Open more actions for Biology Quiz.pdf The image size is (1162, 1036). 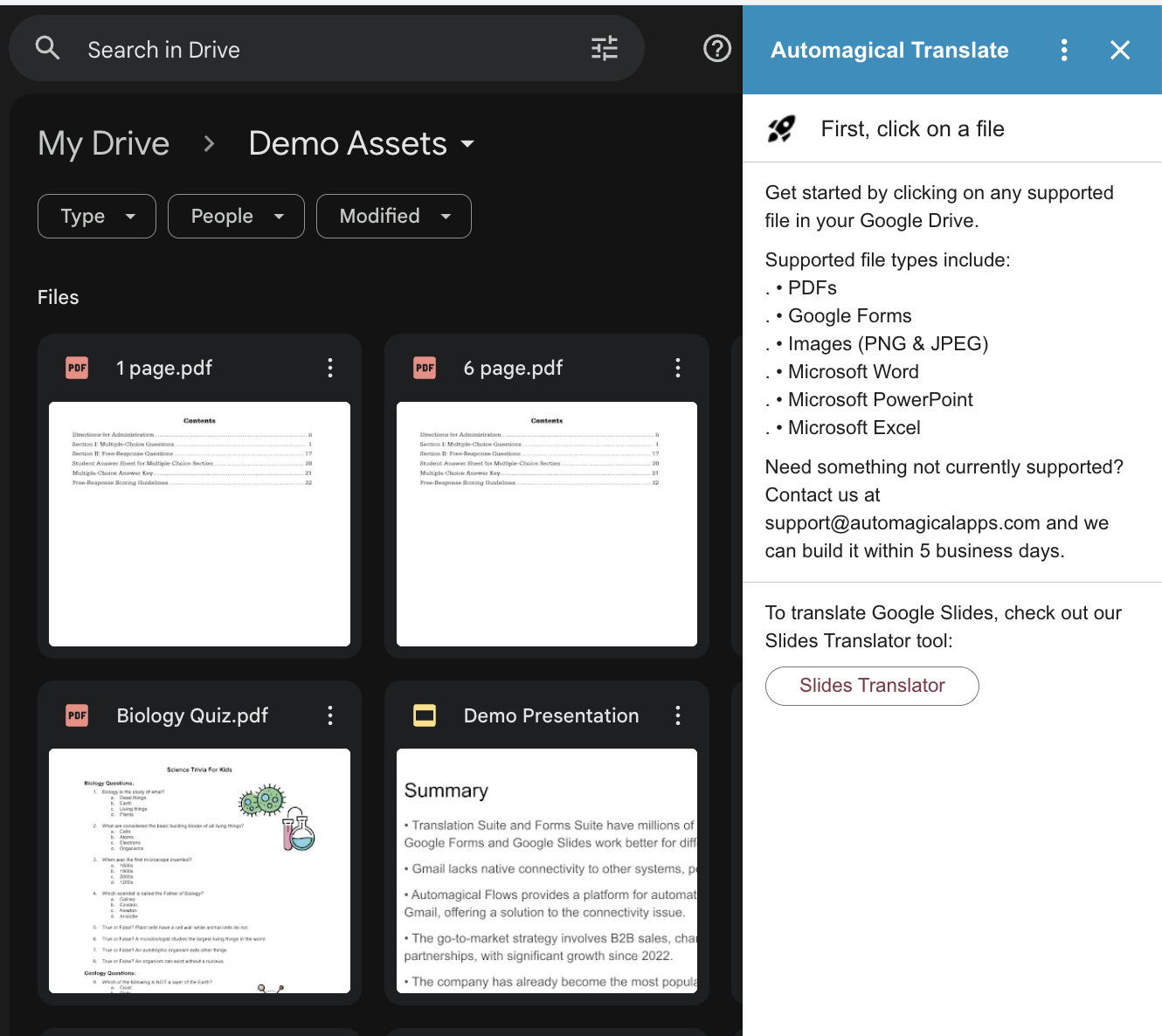tap(330, 715)
